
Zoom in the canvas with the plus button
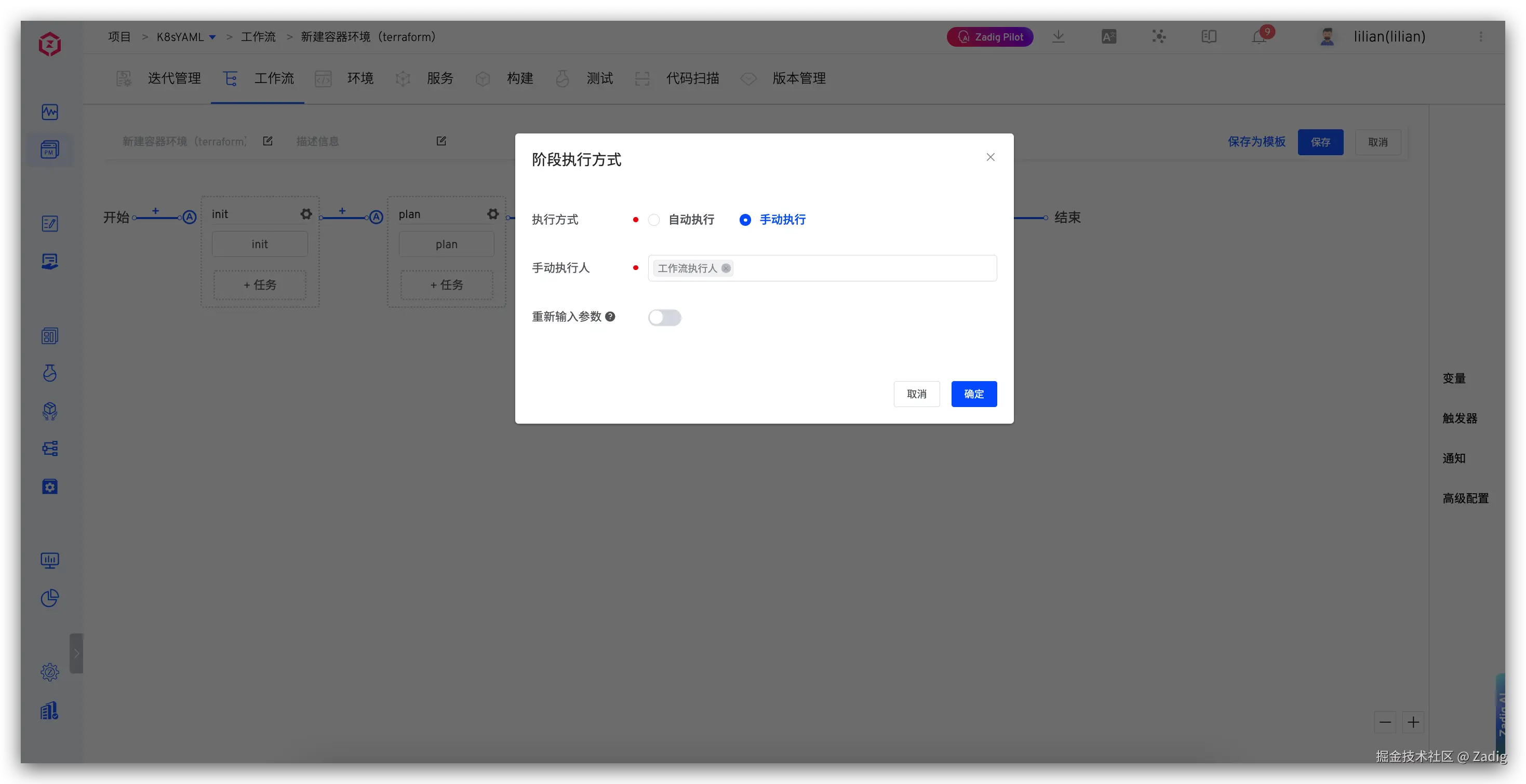[1413, 722]
